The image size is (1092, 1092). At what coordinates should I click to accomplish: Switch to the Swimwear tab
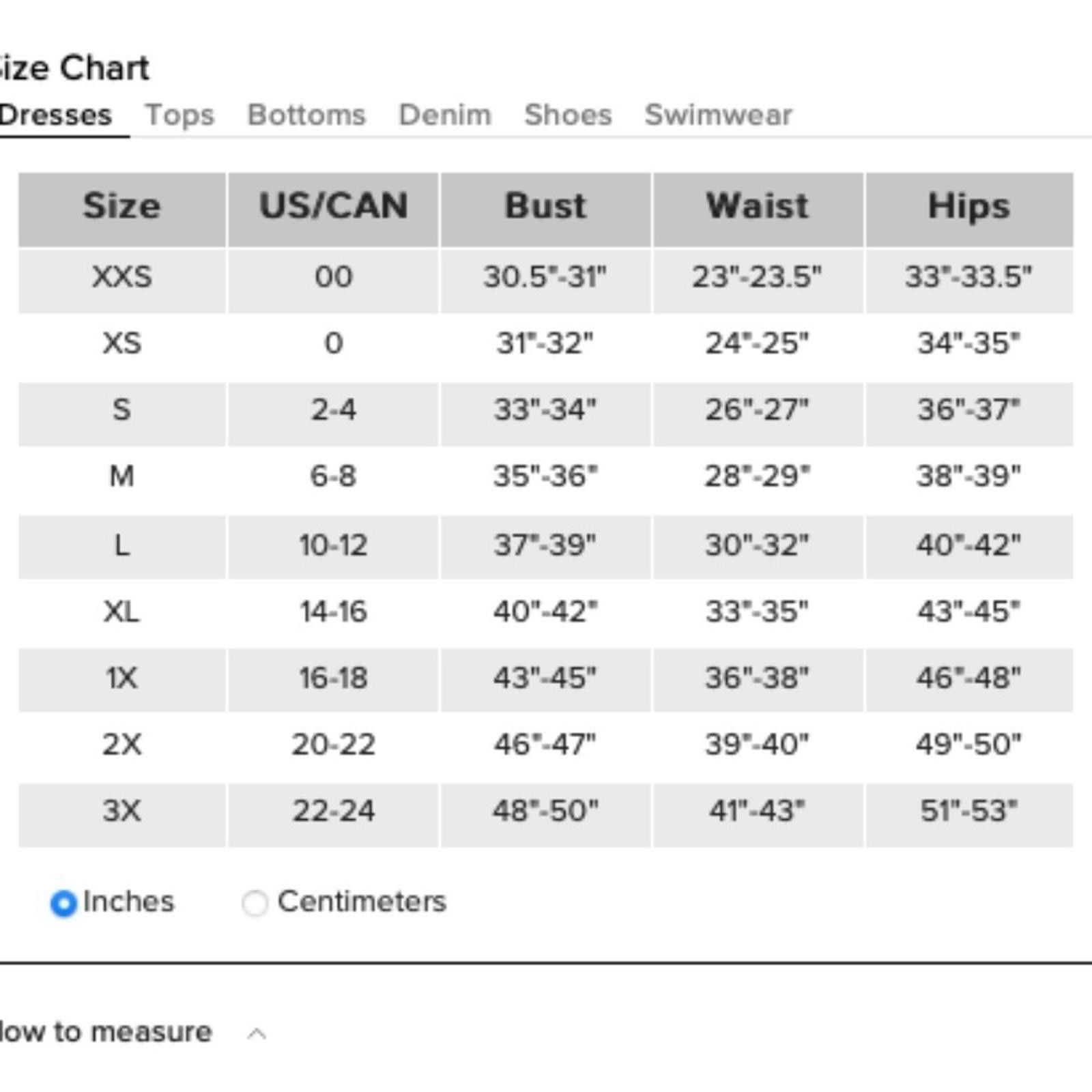coord(719,115)
